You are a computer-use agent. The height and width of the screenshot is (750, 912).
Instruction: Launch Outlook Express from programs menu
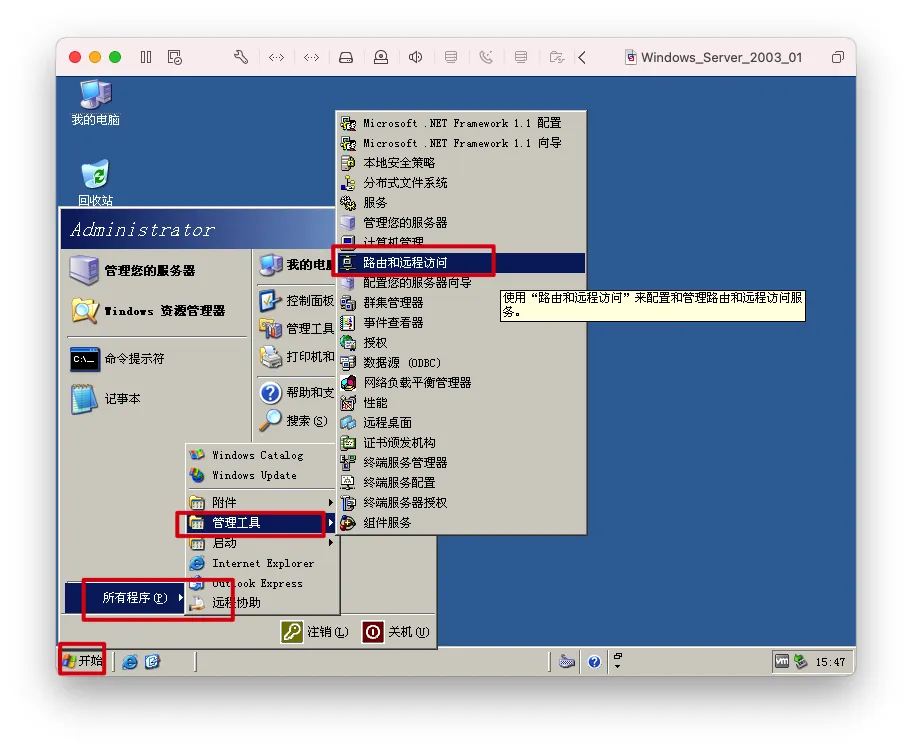261,583
